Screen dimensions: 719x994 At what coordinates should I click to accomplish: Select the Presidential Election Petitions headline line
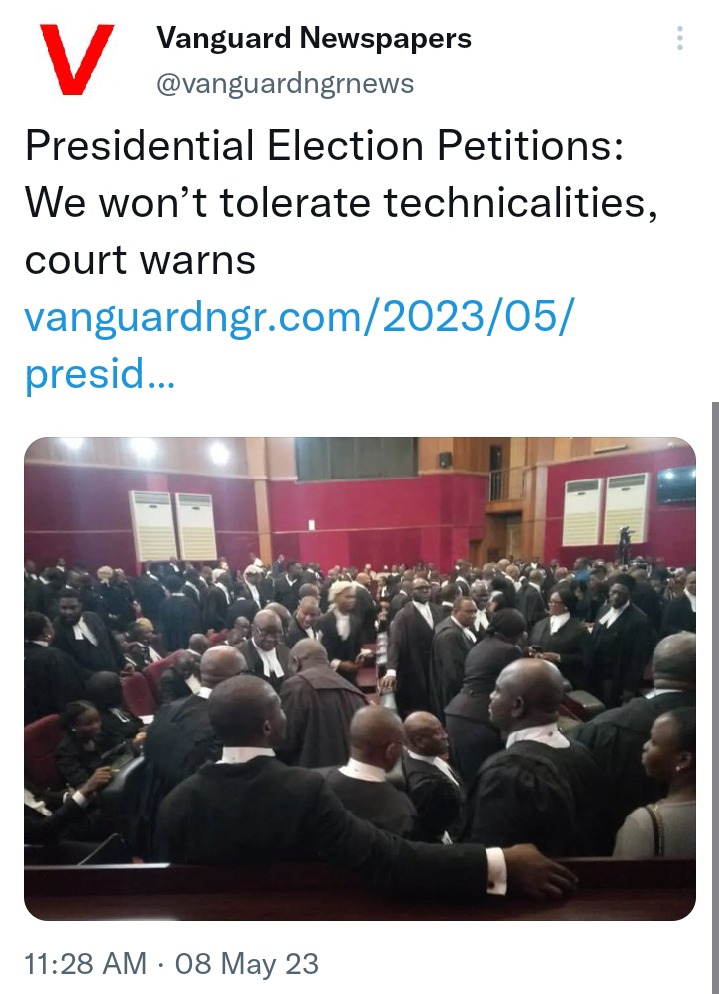325,145
